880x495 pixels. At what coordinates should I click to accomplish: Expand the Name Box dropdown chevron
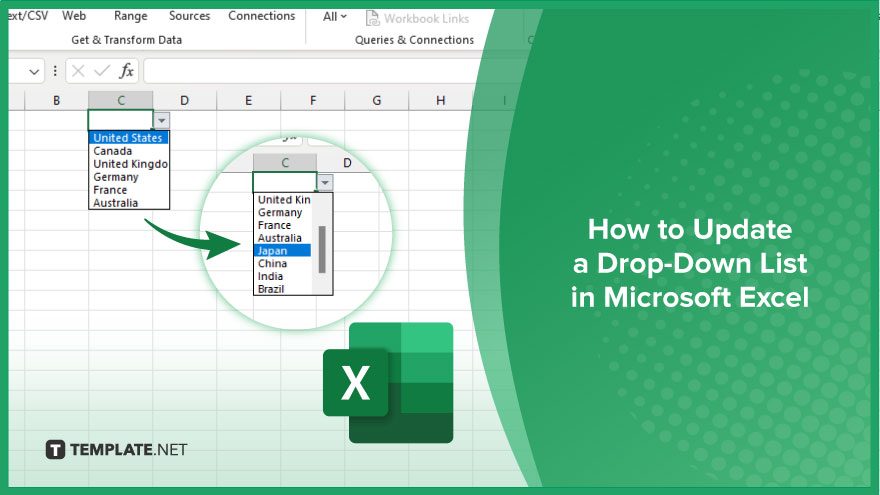click(x=34, y=72)
